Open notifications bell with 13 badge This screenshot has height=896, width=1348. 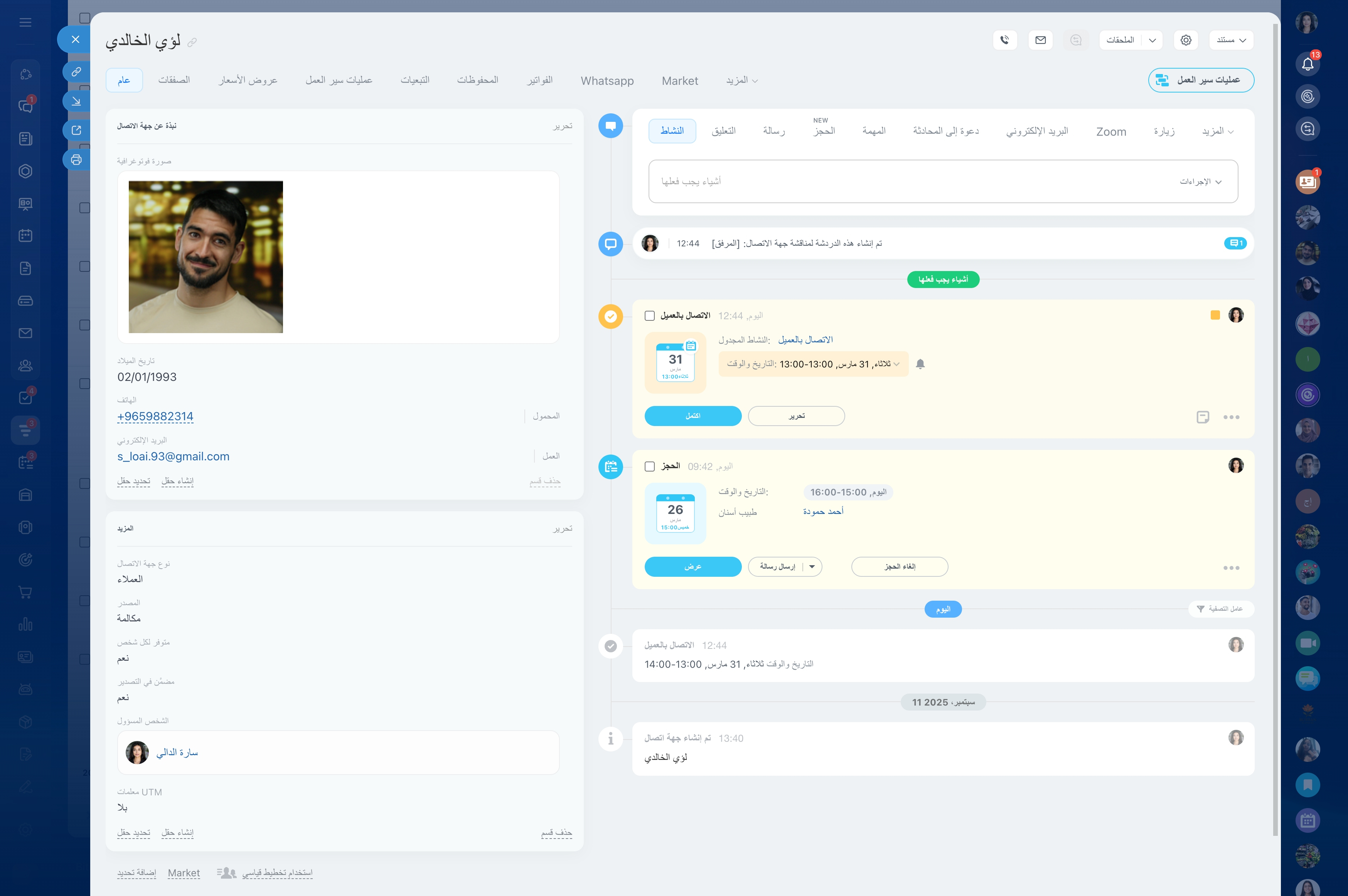[1308, 64]
